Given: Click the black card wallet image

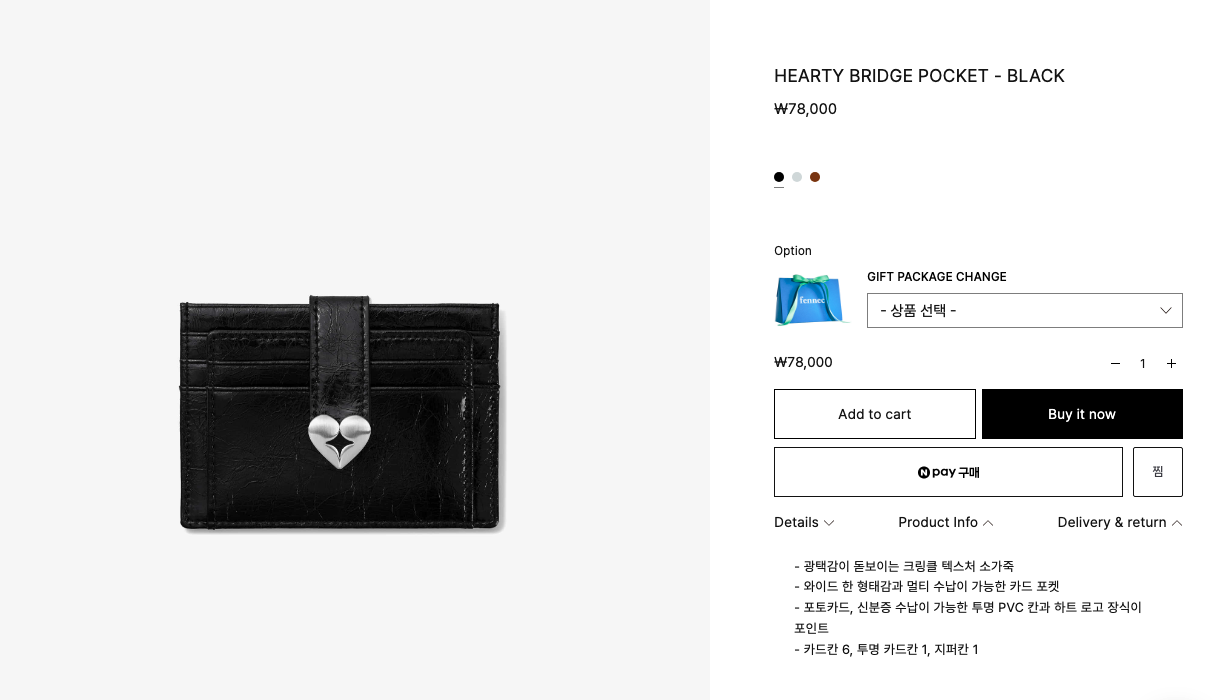Looking at the screenshot, I should point(341,412).
